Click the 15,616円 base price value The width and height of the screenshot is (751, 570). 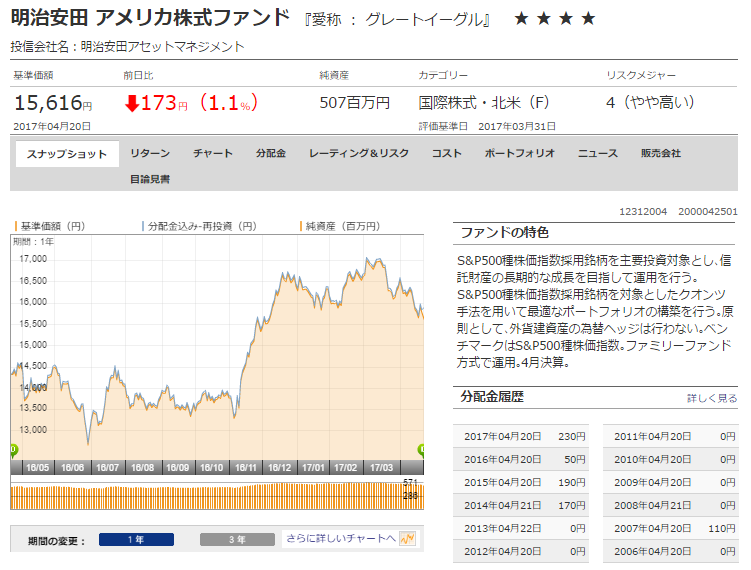pyautogui.click(x=53, y=103)
